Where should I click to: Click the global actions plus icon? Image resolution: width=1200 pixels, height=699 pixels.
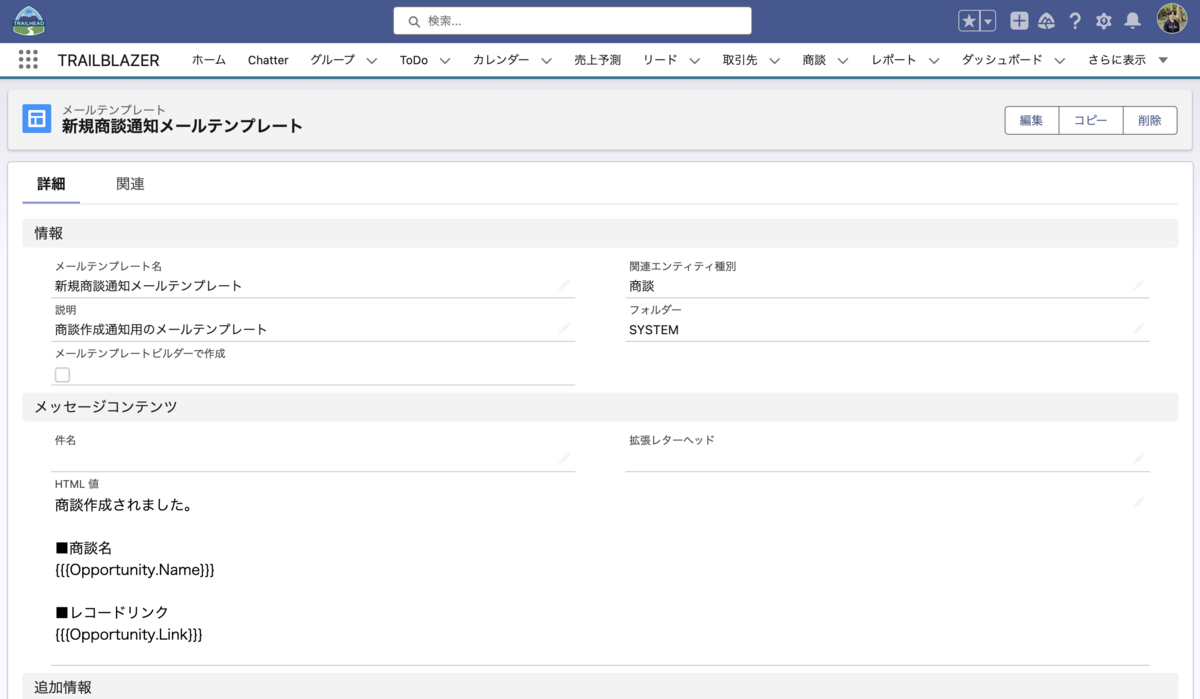pos(1019,21)
